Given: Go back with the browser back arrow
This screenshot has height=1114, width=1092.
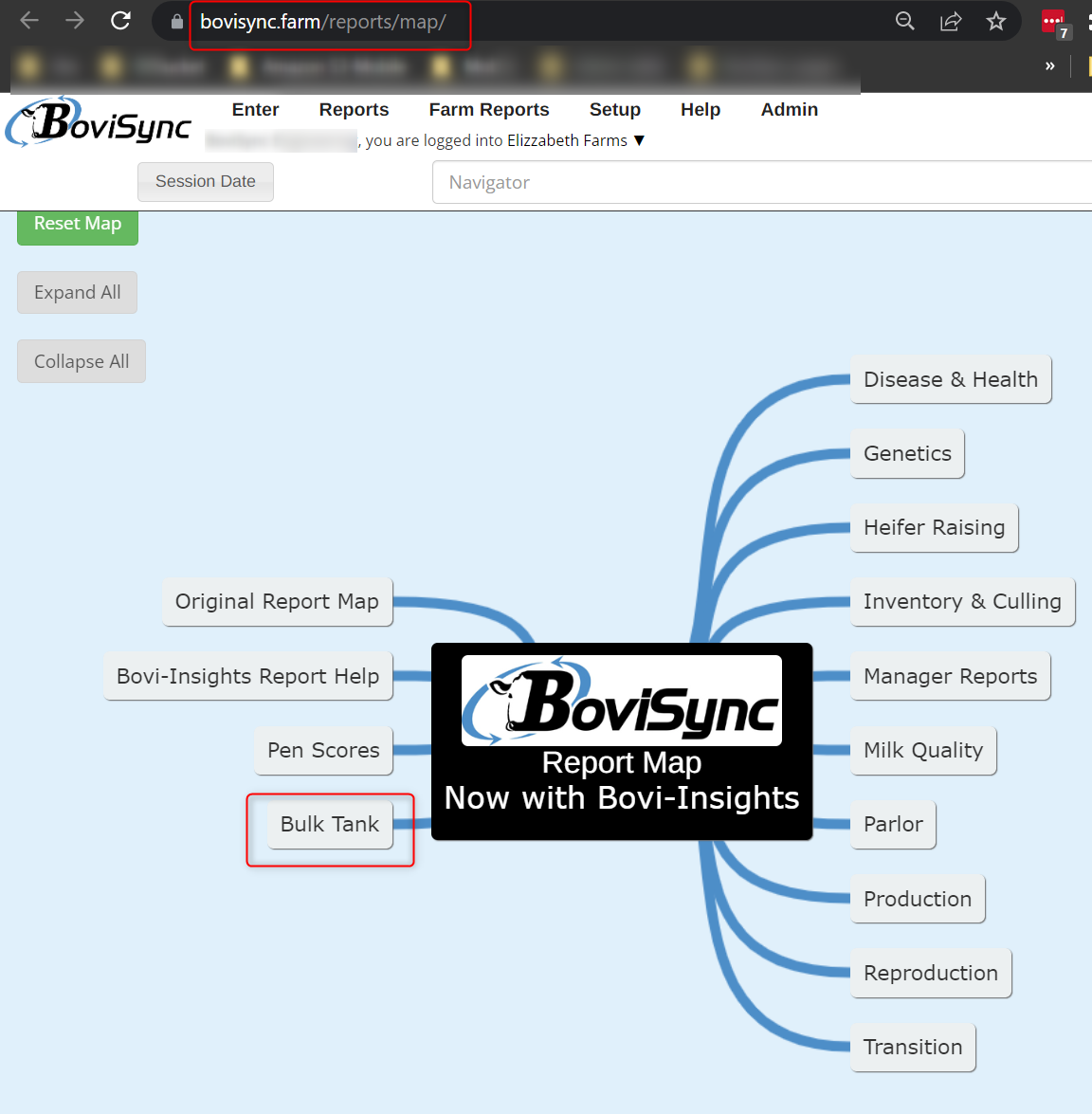Looking at the screenshot, I should pos(29,21).
